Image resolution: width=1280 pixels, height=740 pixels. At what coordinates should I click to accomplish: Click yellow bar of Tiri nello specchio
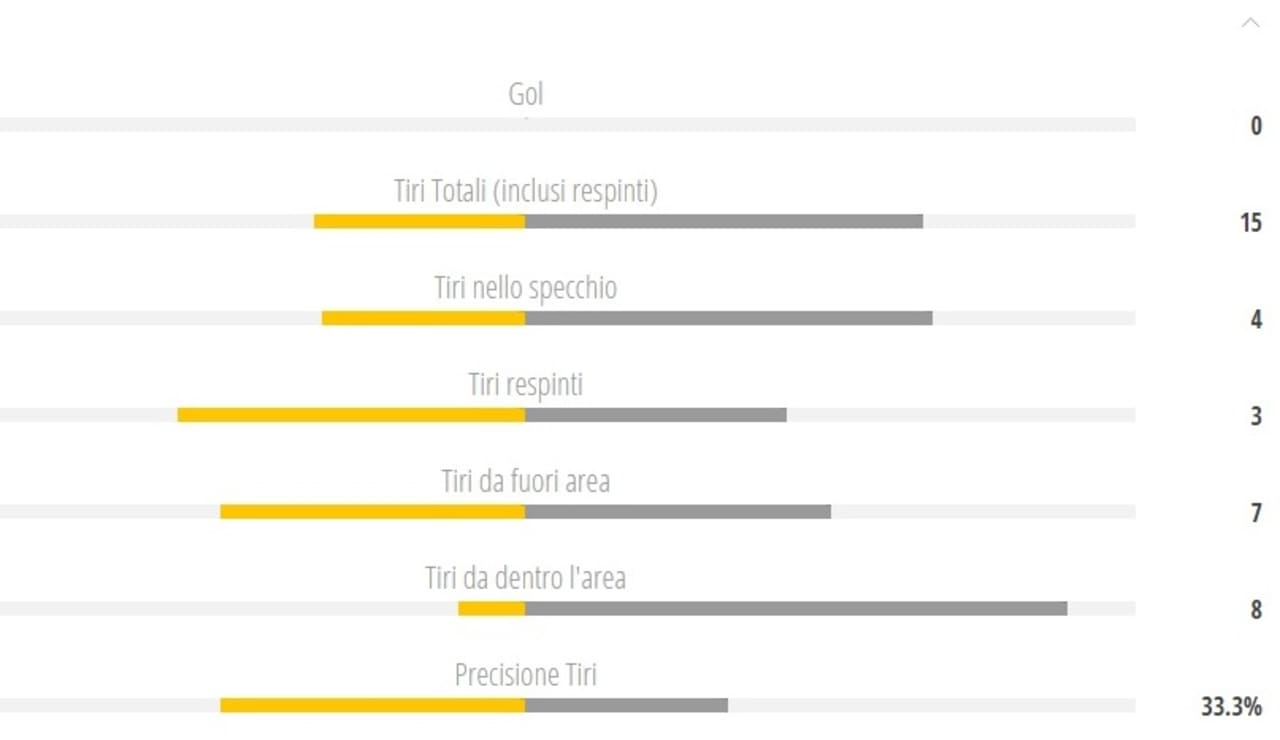point(423,318)
